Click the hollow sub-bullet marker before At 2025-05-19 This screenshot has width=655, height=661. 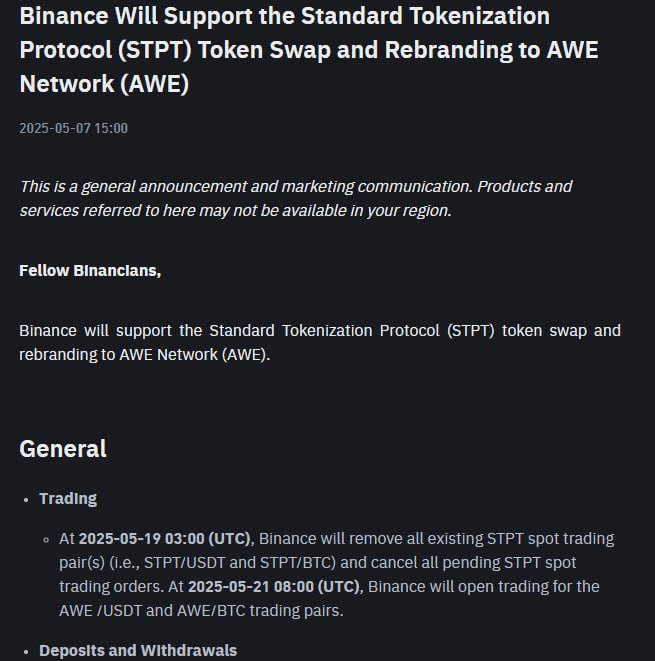46,540
